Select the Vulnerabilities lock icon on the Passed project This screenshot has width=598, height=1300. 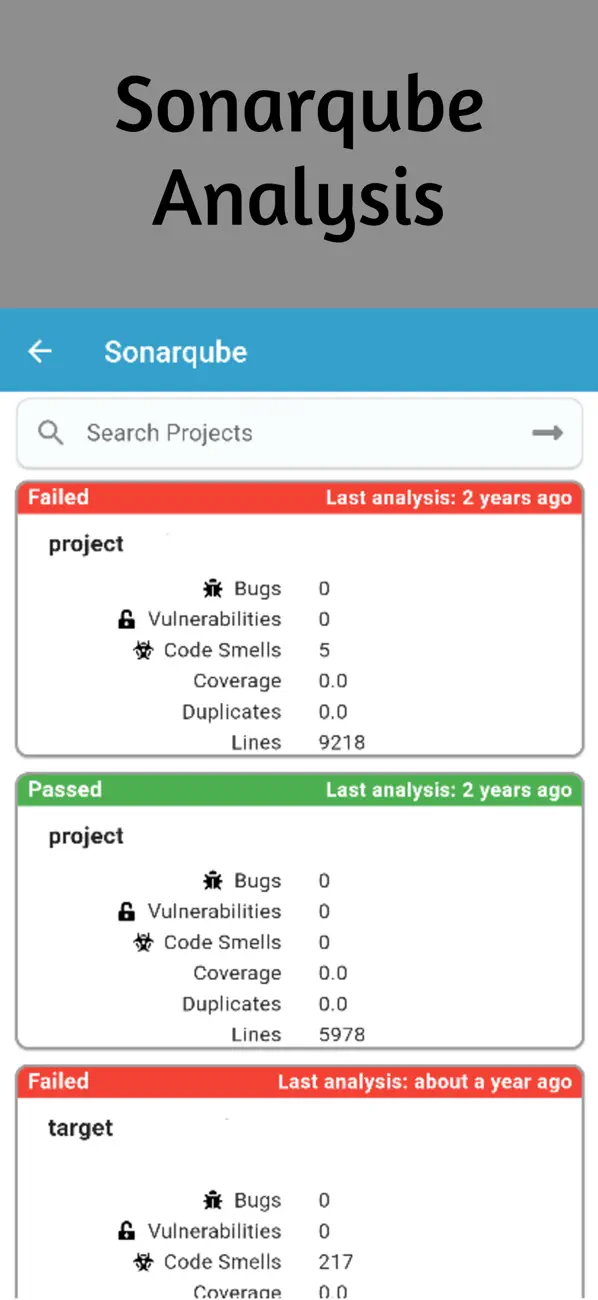pyautogui.click(x=127, y=911)
